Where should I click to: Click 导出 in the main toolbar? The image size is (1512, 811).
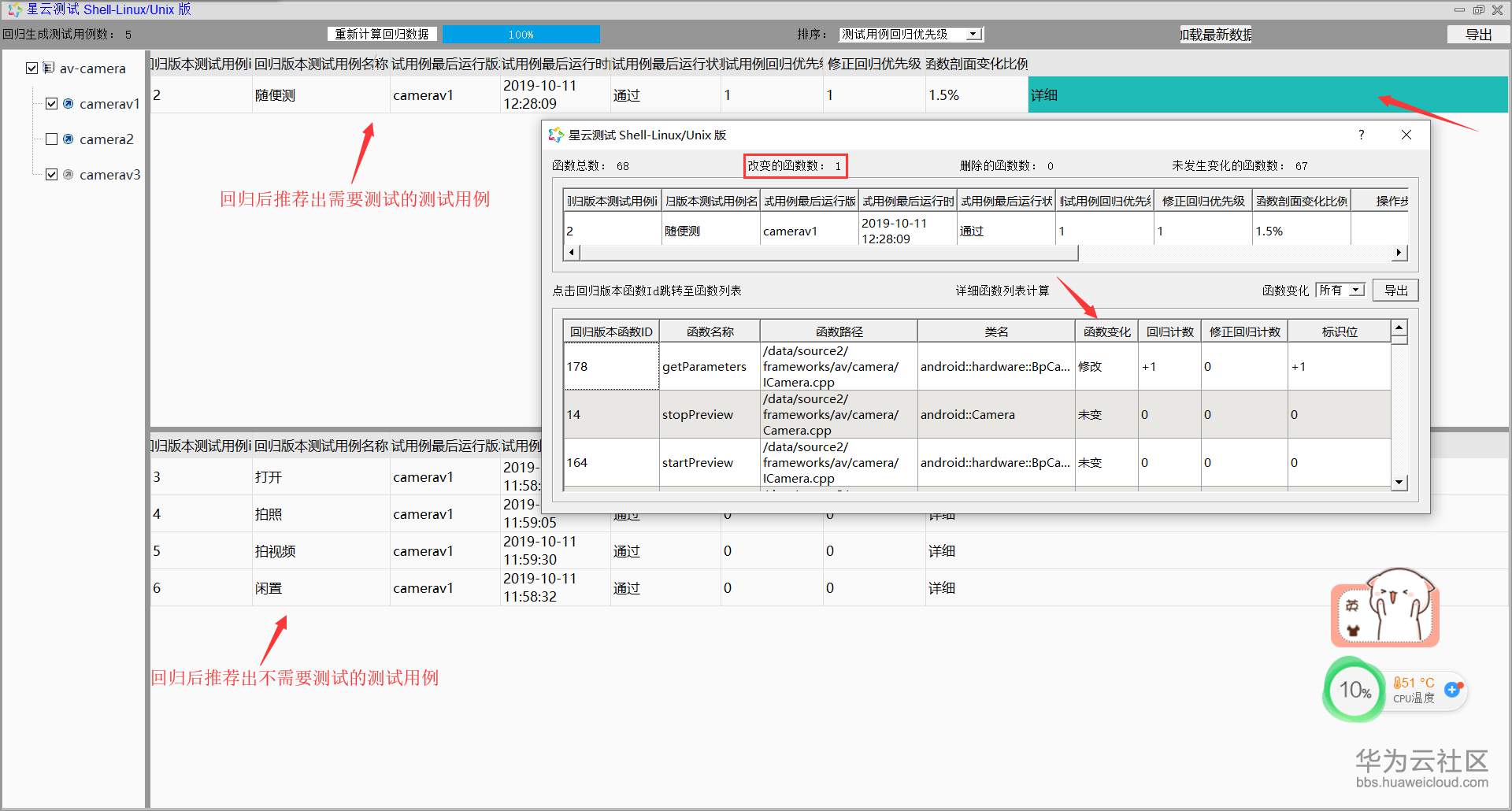[x=1478, y=34]
